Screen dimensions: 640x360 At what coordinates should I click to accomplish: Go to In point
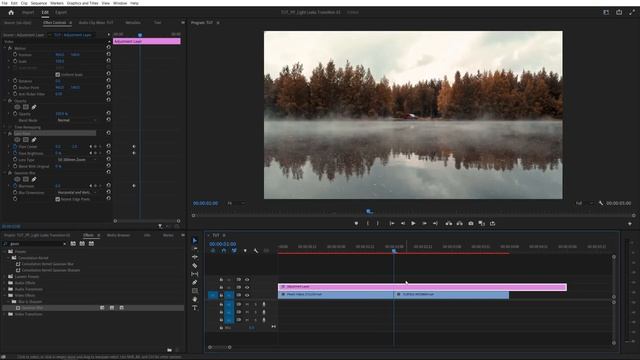pyautogui.click(x=392, y=223)
